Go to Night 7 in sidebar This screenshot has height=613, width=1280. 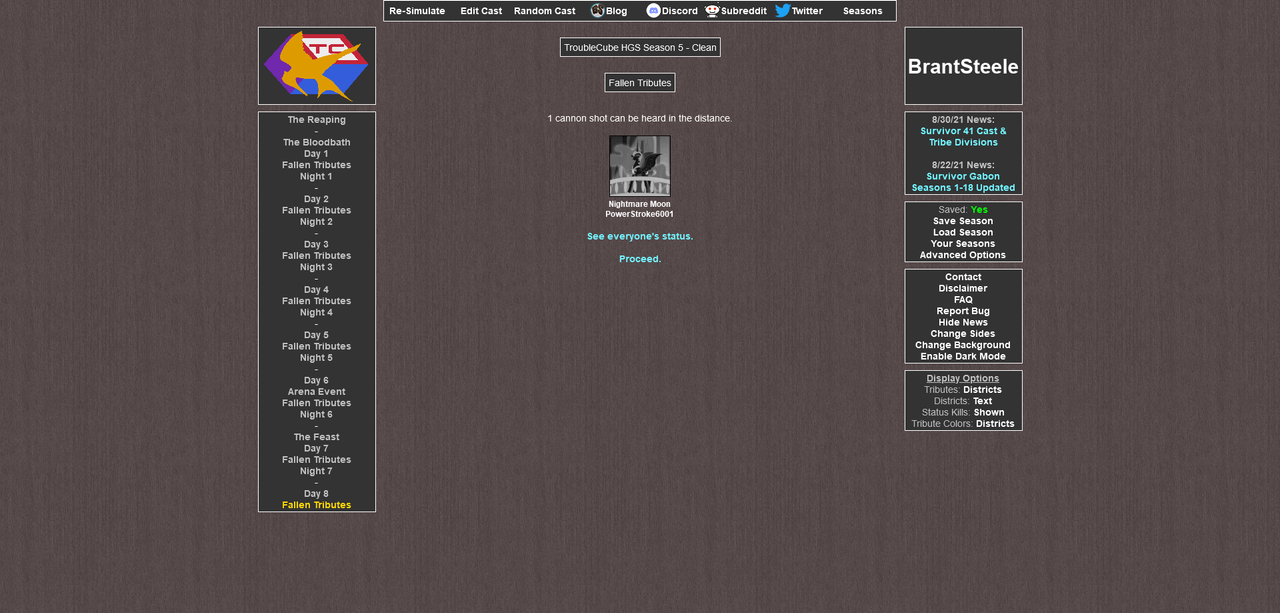317,471
